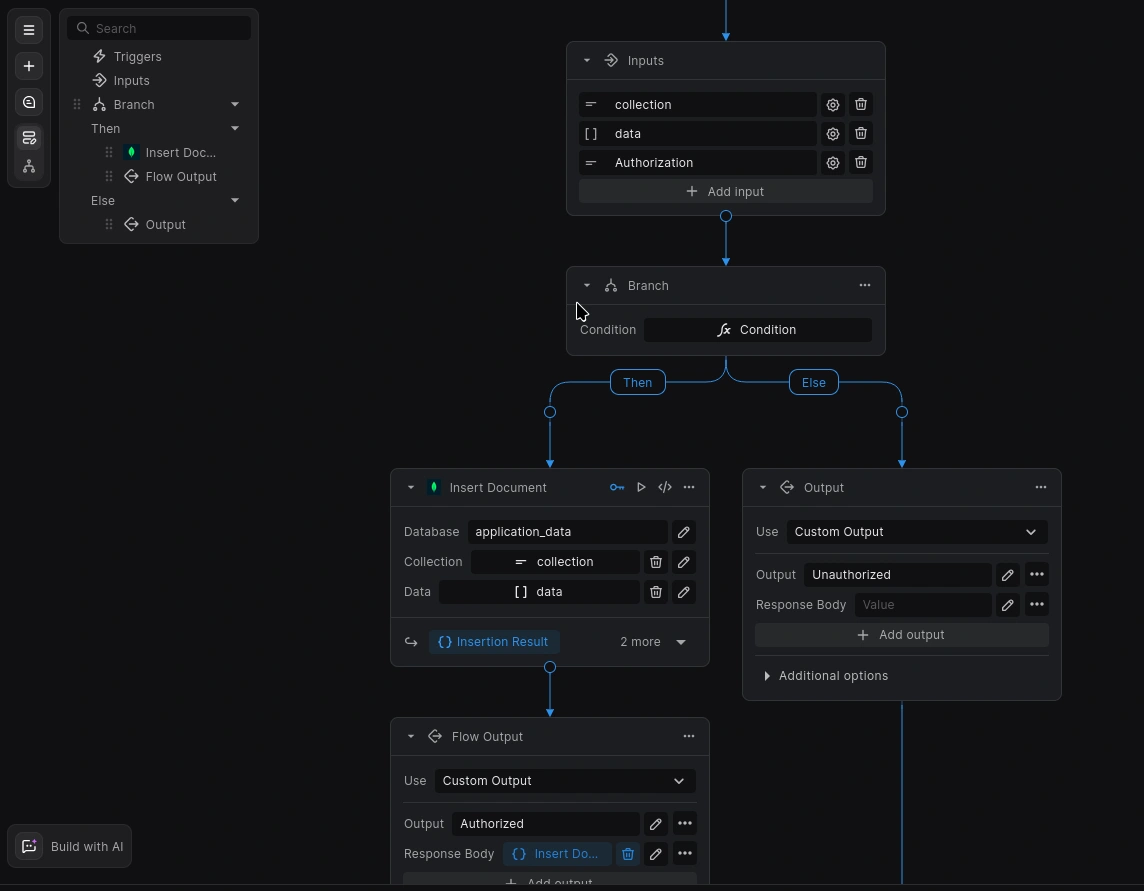Edit the Data field

[684, 592]
